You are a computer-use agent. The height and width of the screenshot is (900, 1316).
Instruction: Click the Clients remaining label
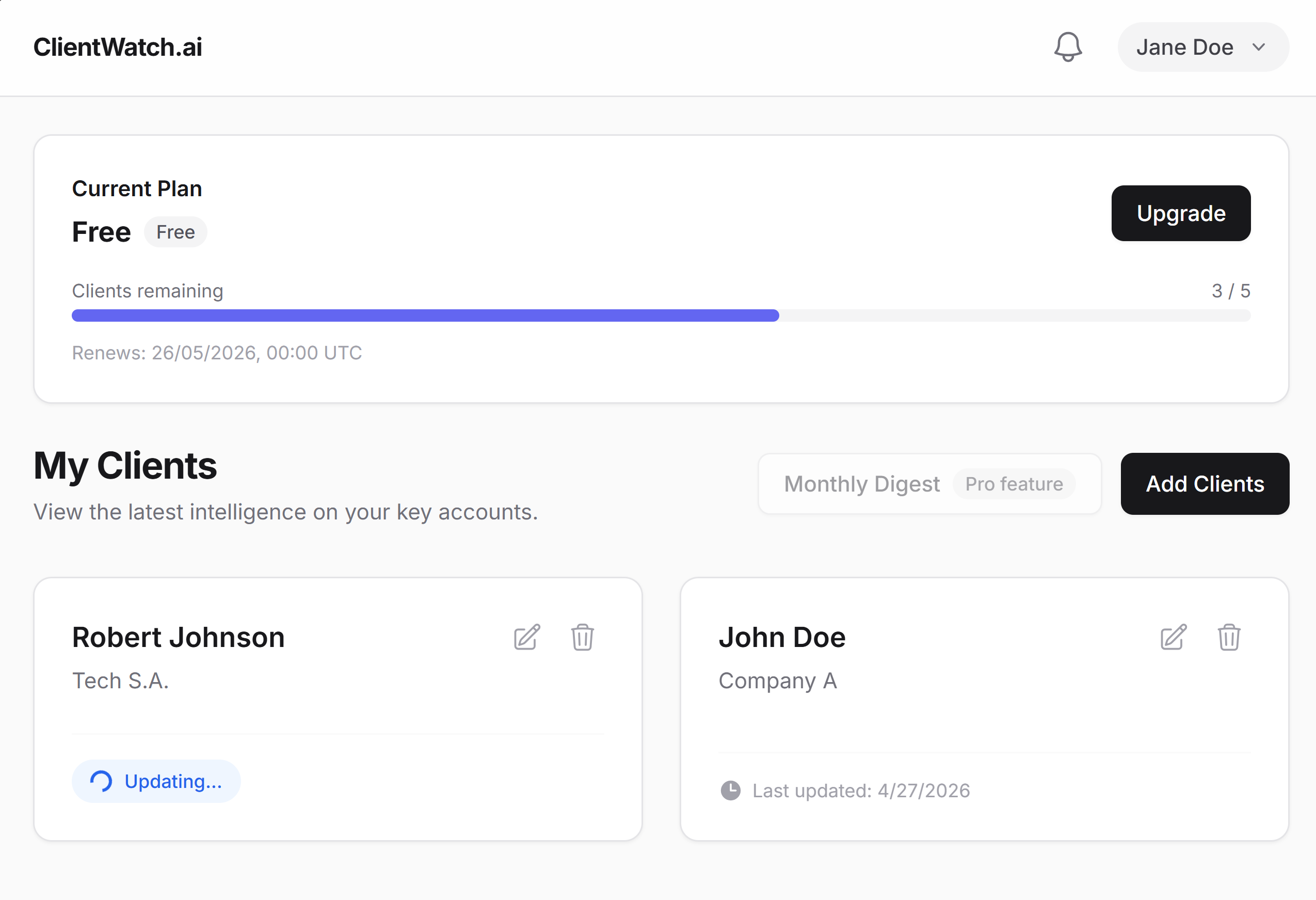[x=148, y=291]
